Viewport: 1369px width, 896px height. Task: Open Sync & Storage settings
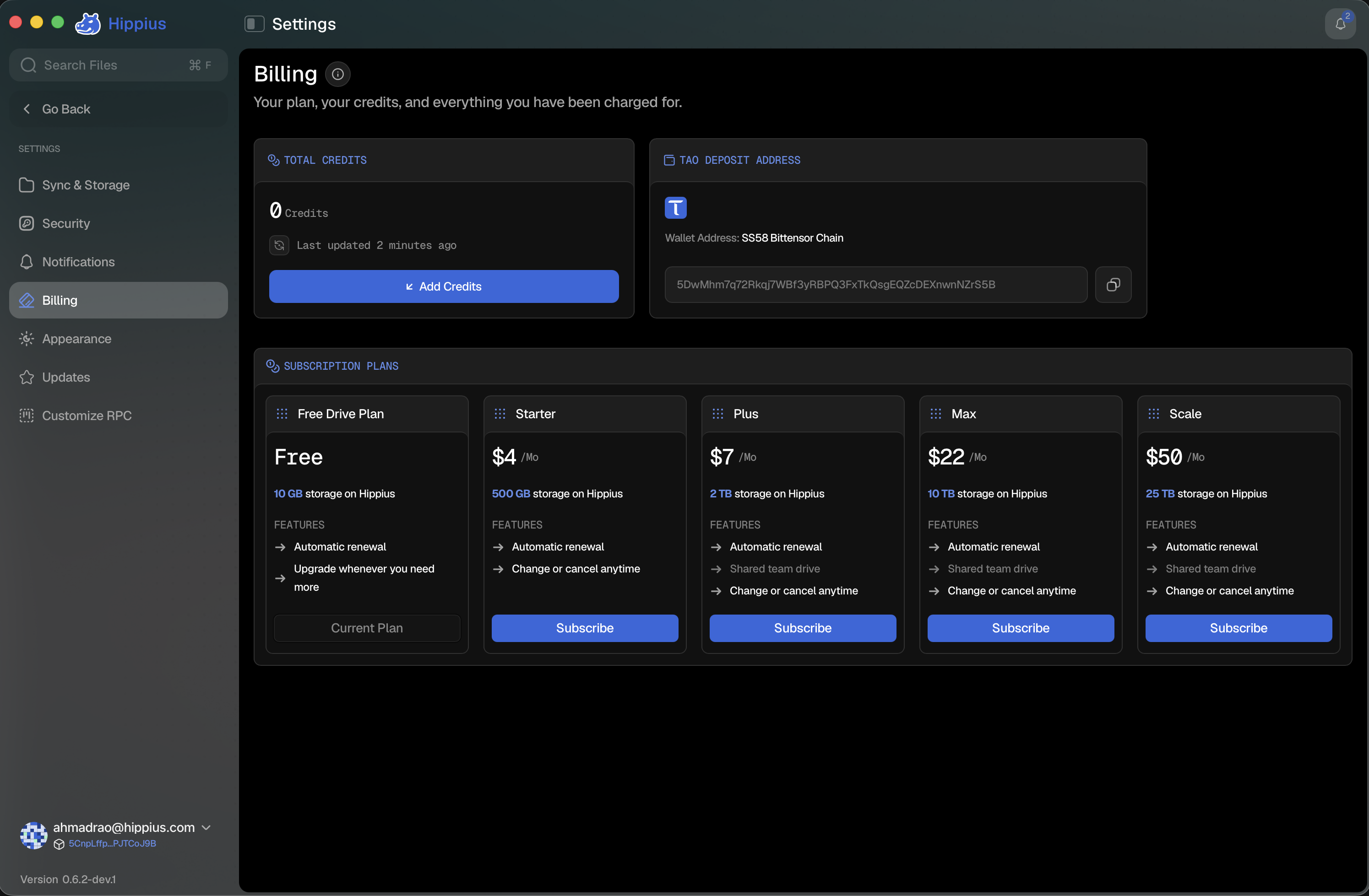(x=119, y=185)
